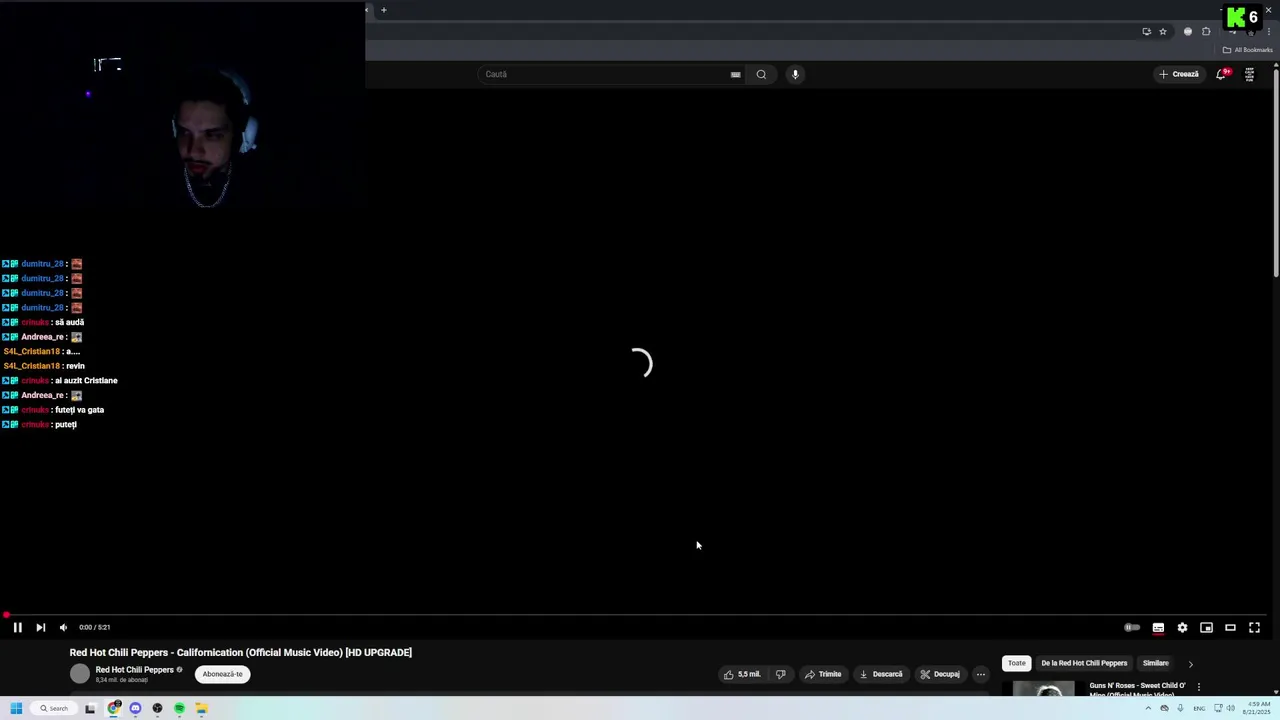Select the De la Red Hot Chili Peppers chip
The image size is (1280, 720).
tap(1084, 663)
